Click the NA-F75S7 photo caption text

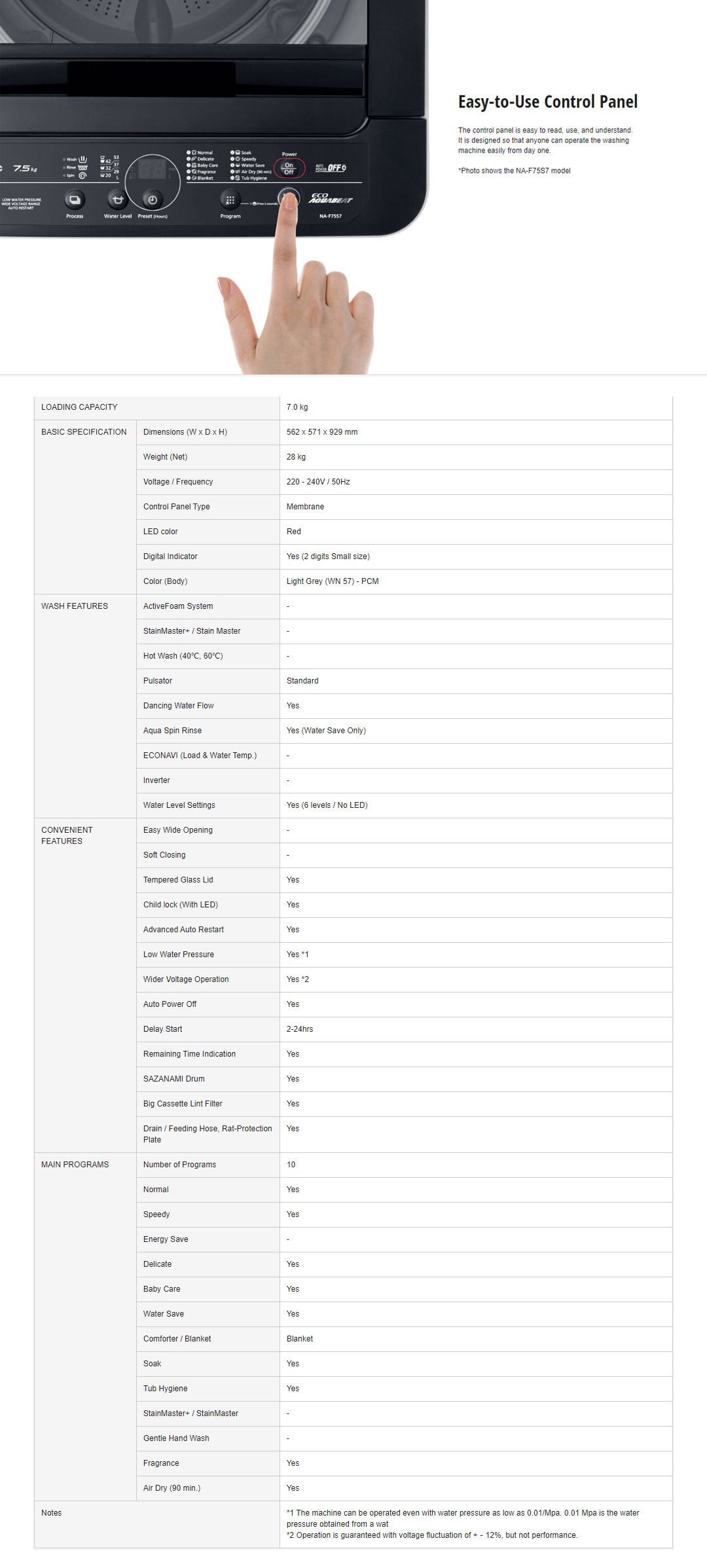pos(514,171)
